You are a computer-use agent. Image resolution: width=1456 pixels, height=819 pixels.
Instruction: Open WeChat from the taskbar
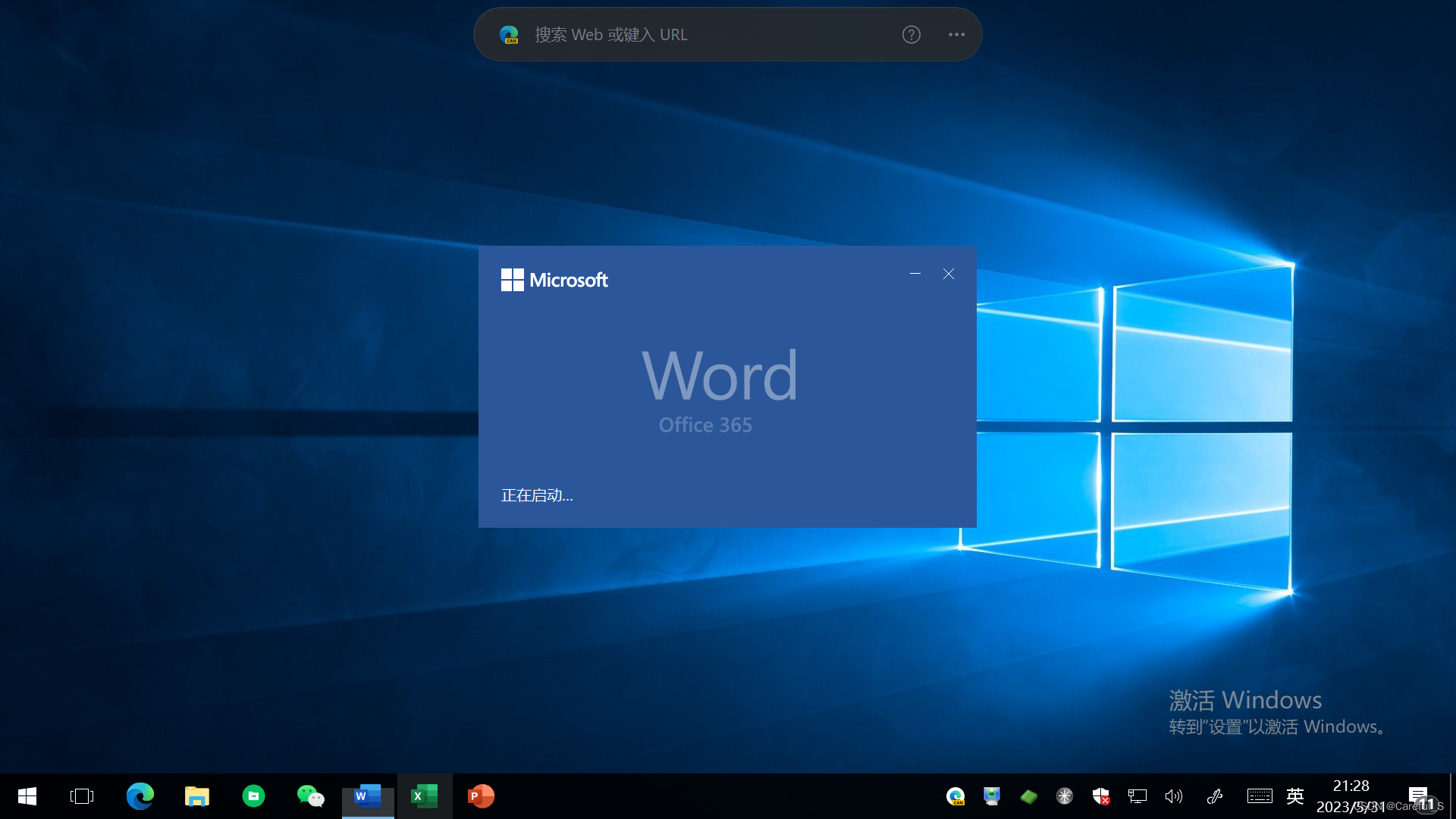[x=310, y=796]
